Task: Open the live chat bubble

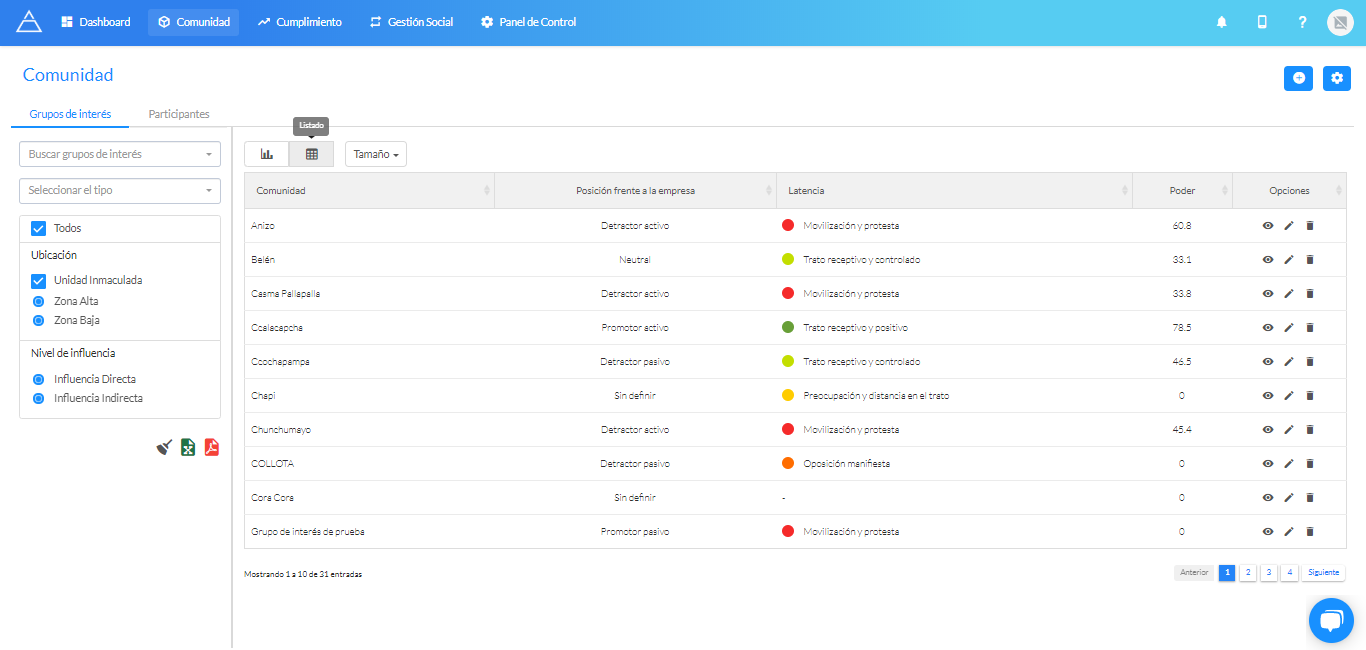Action: pyautogui.click(x=1331, y=621)
